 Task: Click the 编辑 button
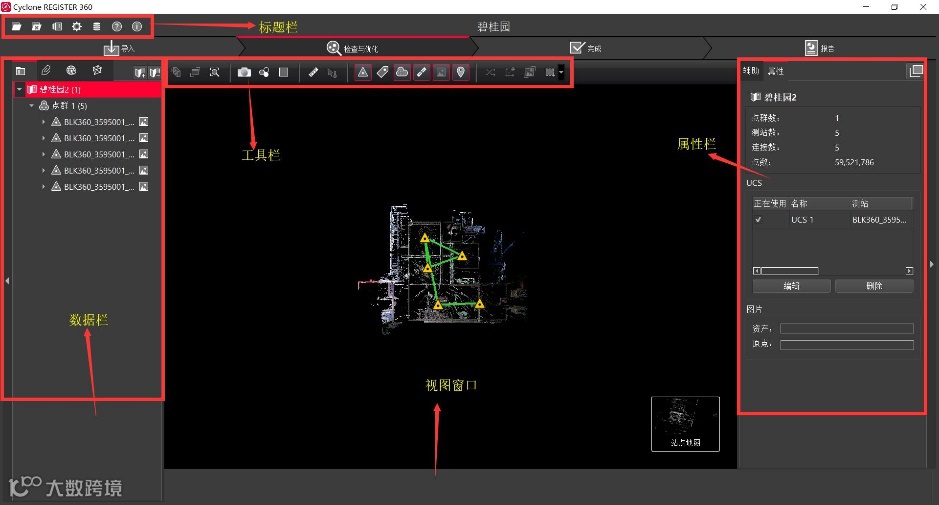point(792,286)
